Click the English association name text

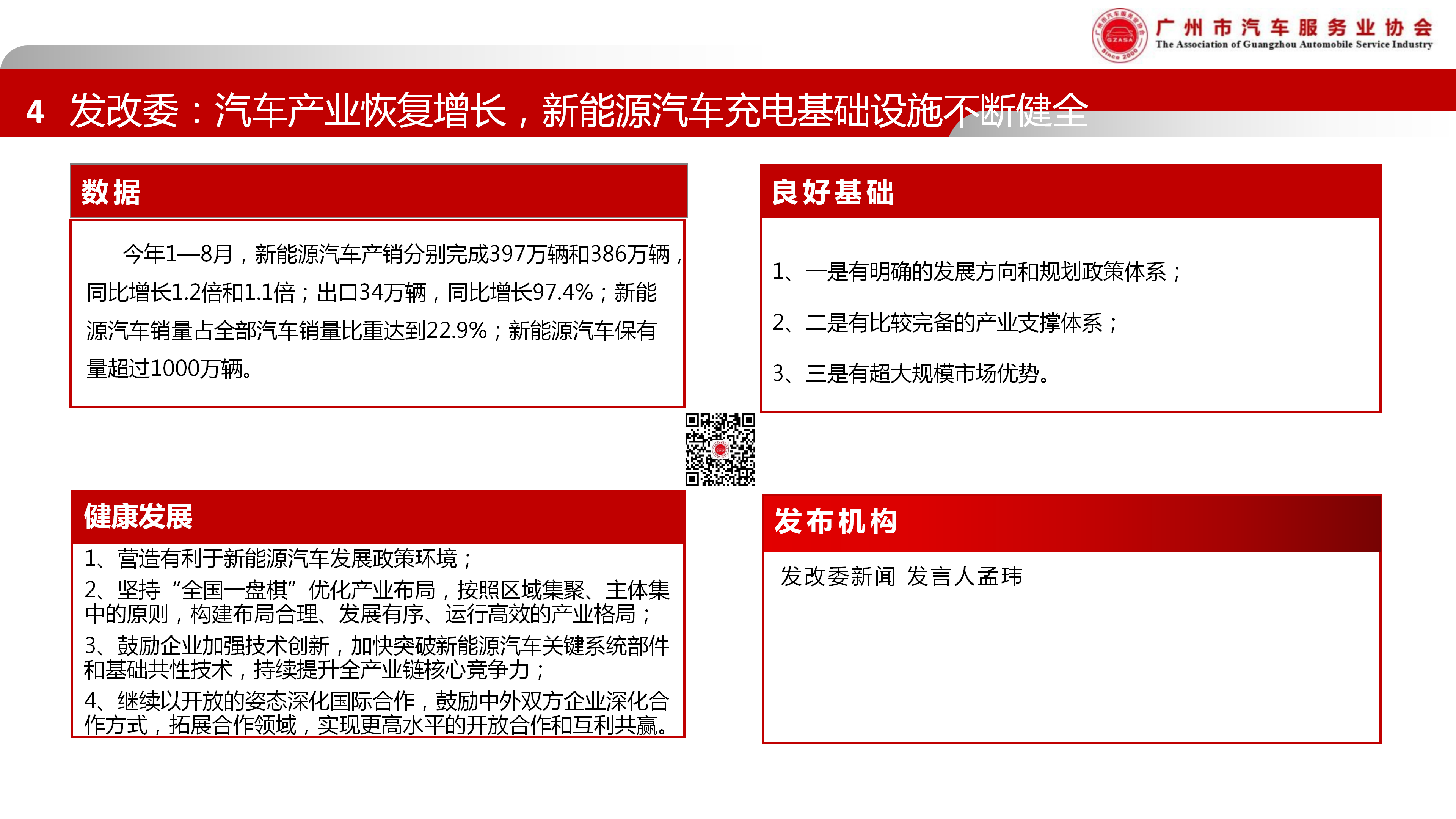point(1294,45)
